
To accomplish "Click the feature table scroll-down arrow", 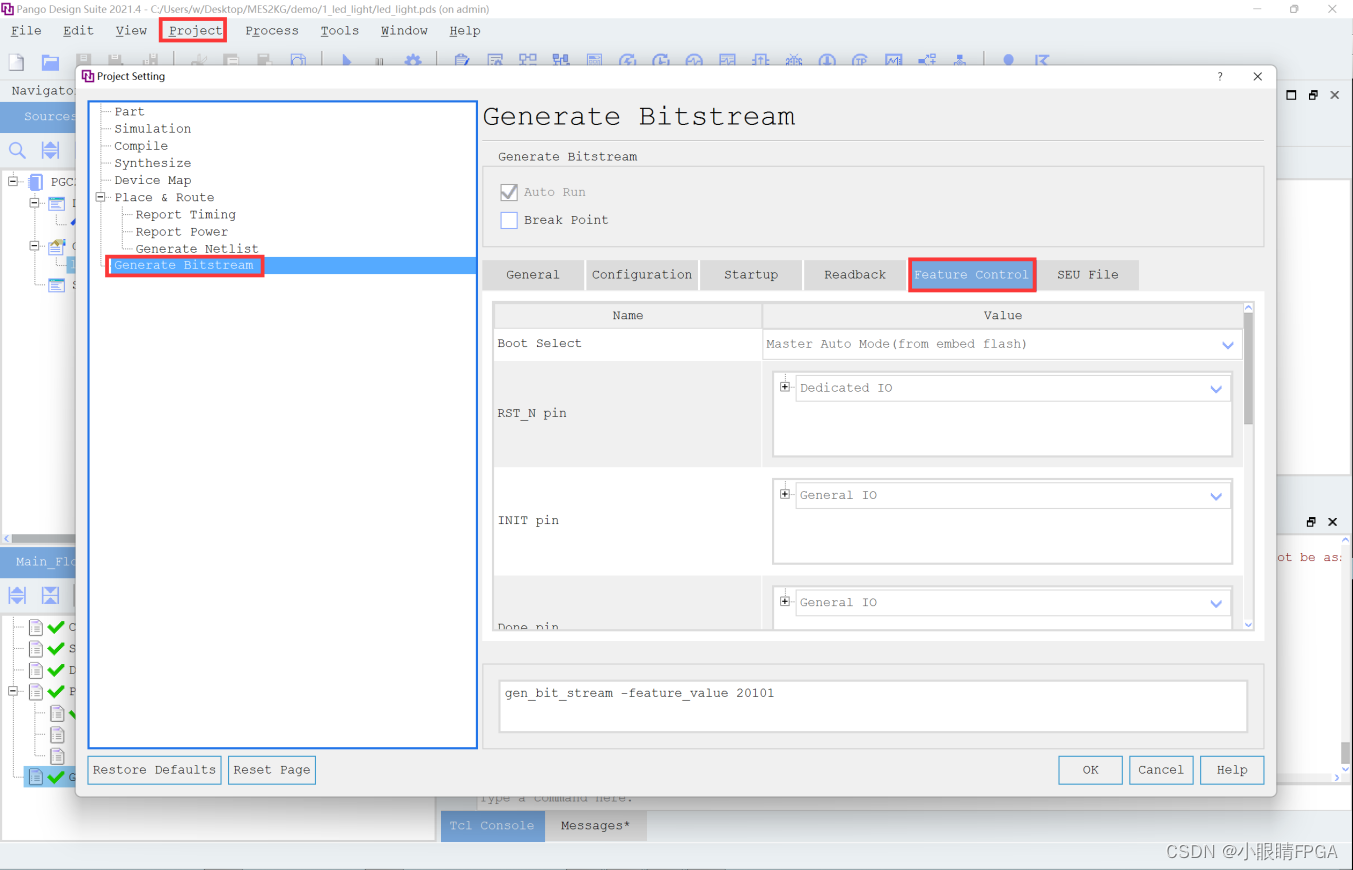I will tap(1248, 624).
